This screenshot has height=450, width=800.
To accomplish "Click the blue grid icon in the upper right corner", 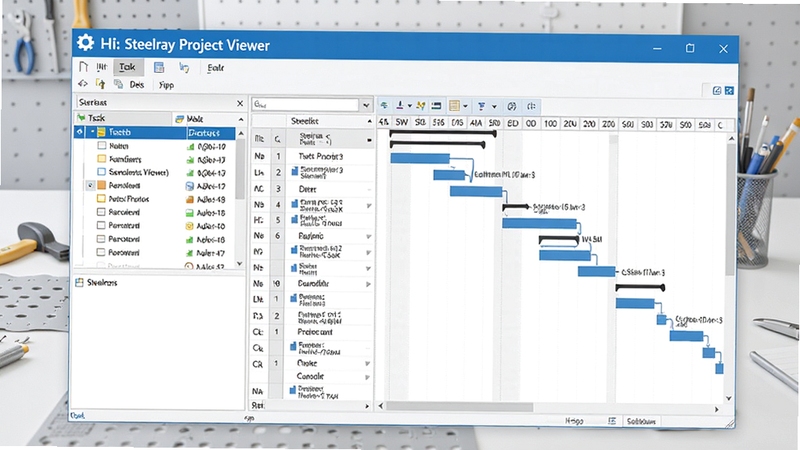I will tap(730, 90).
